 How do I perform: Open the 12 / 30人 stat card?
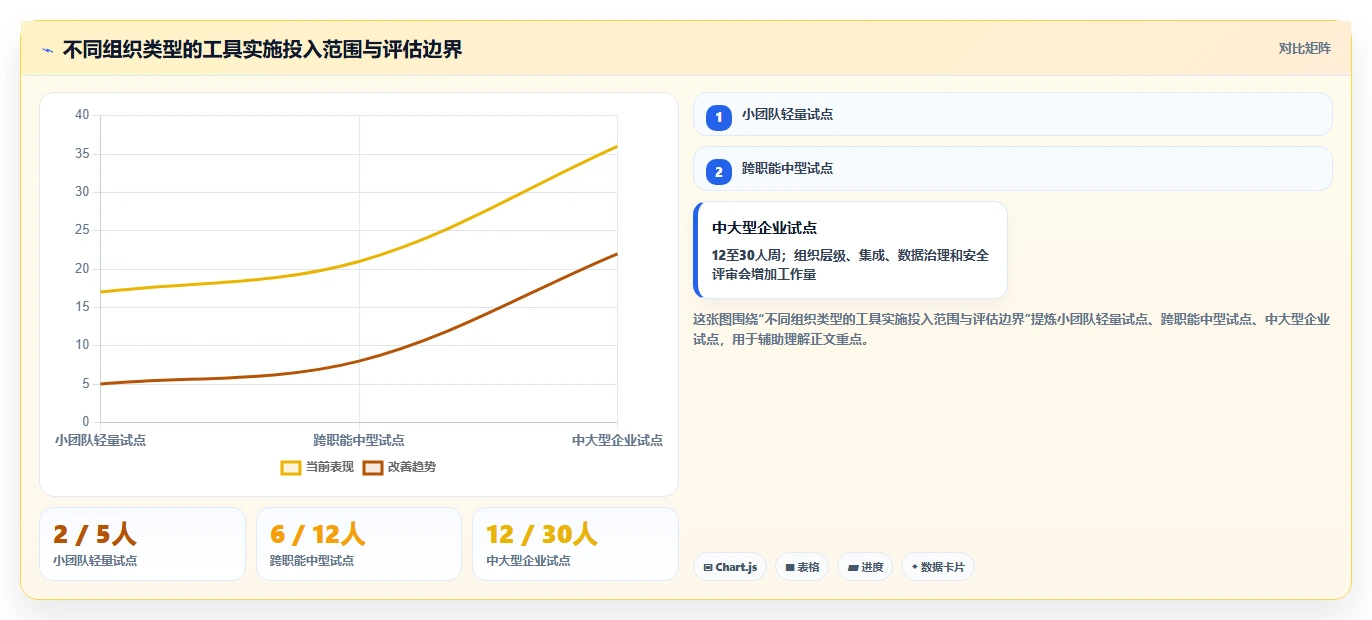(x=575, y=544)
